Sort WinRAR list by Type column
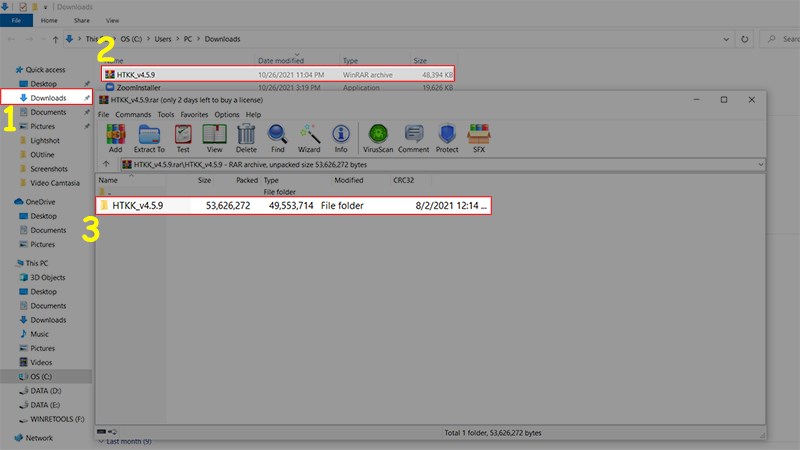Image resolution: width=800 pixels, height=450 pixels. [271, 180]
